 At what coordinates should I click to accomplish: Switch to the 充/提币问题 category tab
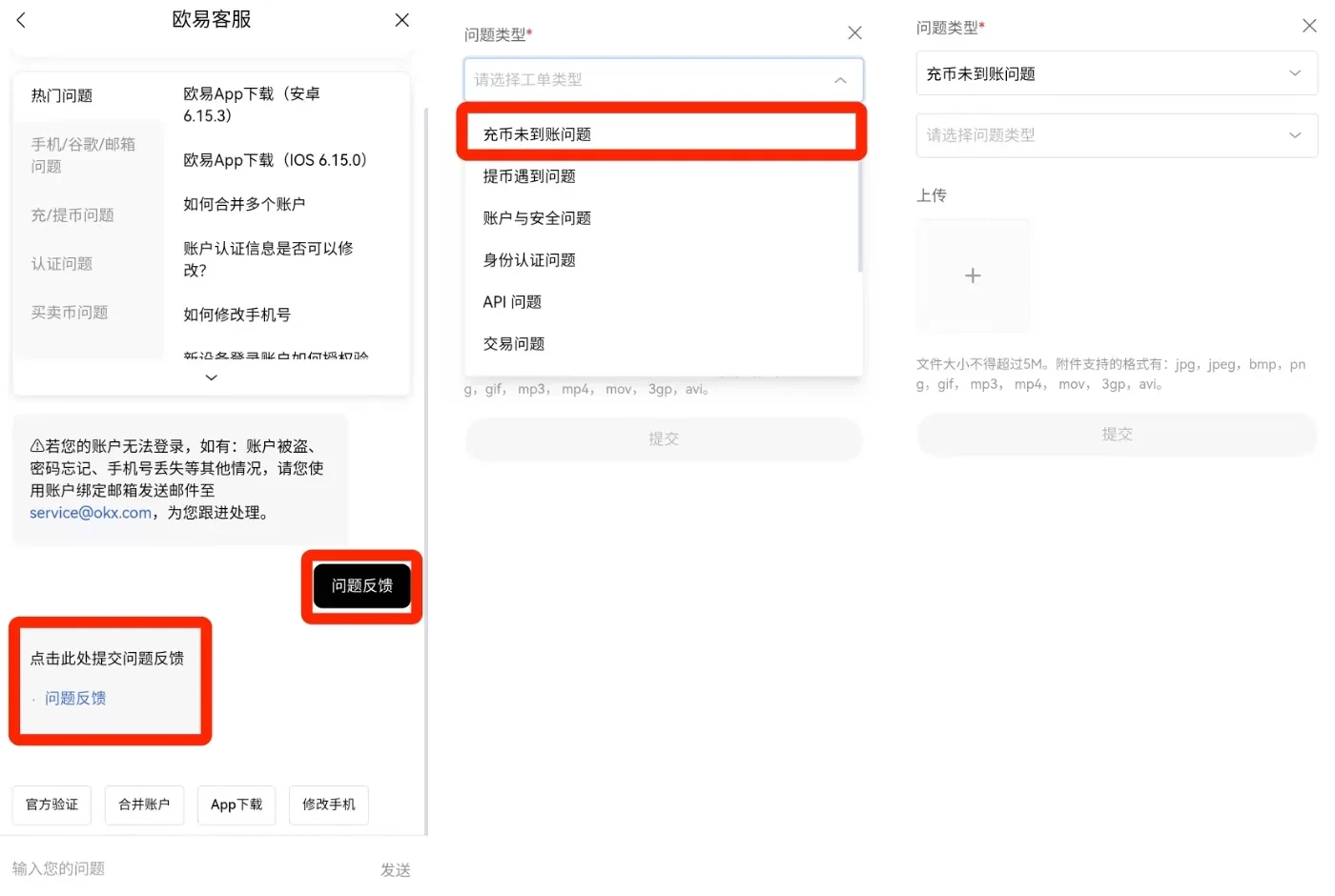72,214
